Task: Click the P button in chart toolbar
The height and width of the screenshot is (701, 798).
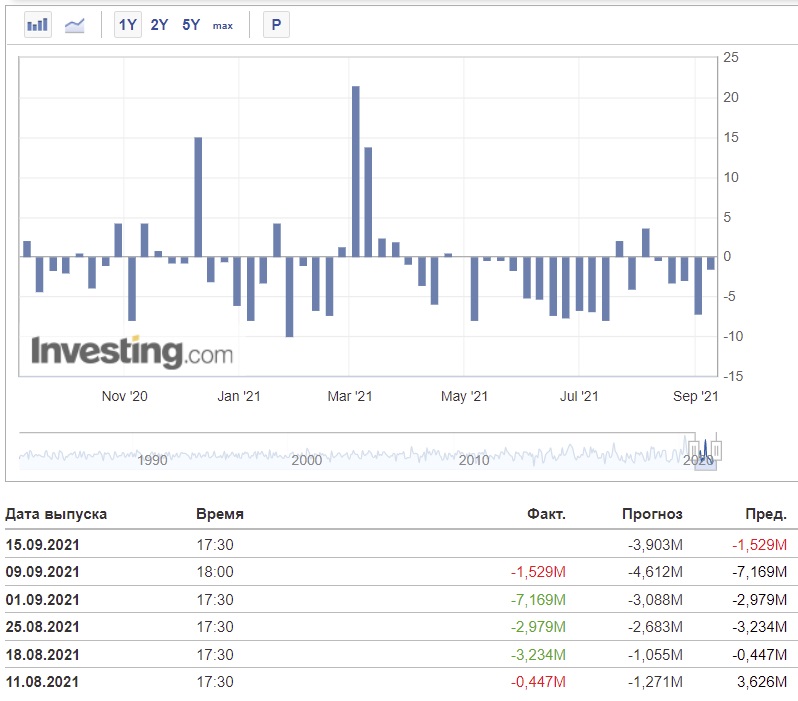Action: click(276, 24)
